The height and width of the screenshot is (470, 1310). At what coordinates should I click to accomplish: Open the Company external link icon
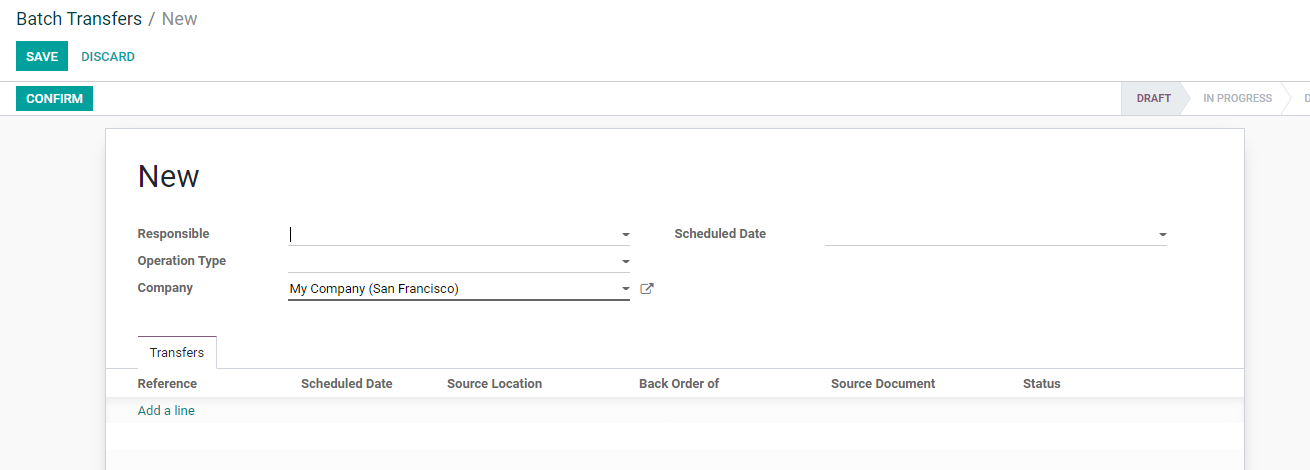point(646,289)
